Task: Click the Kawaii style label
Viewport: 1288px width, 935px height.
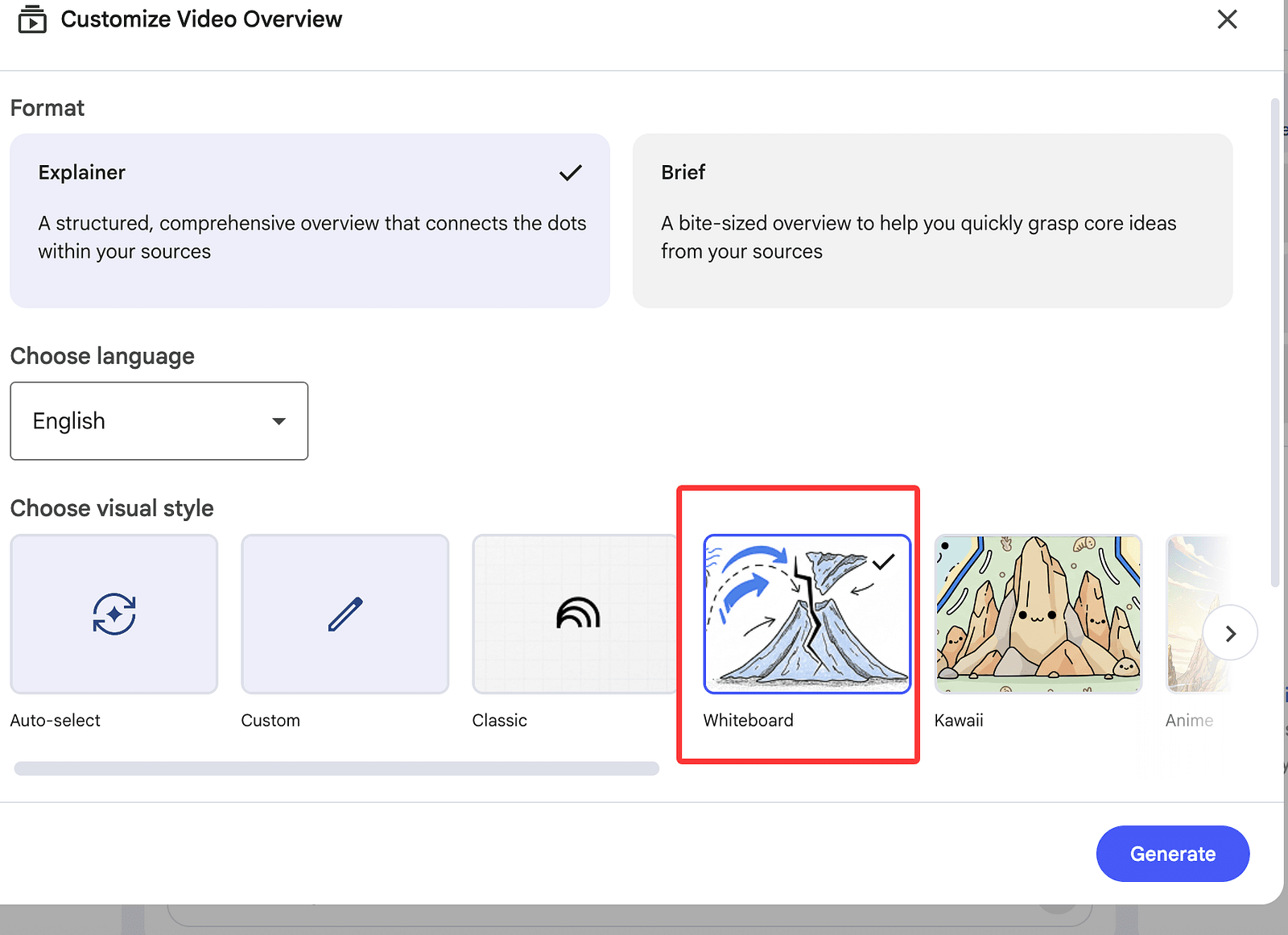Action: (x=958, y=721)
